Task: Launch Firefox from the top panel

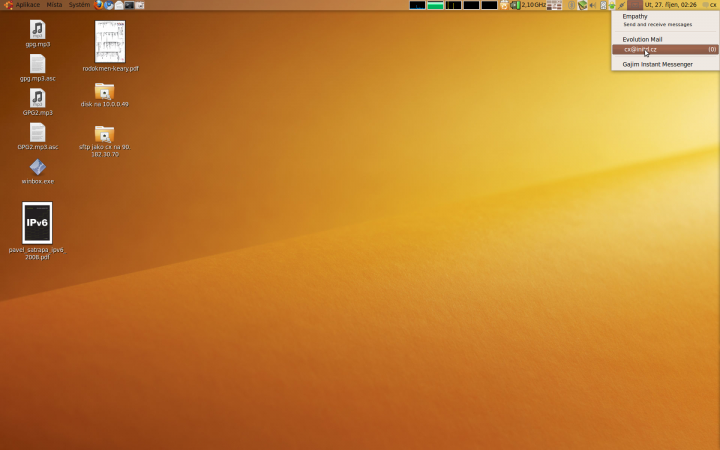Action: tap(98, 5)
